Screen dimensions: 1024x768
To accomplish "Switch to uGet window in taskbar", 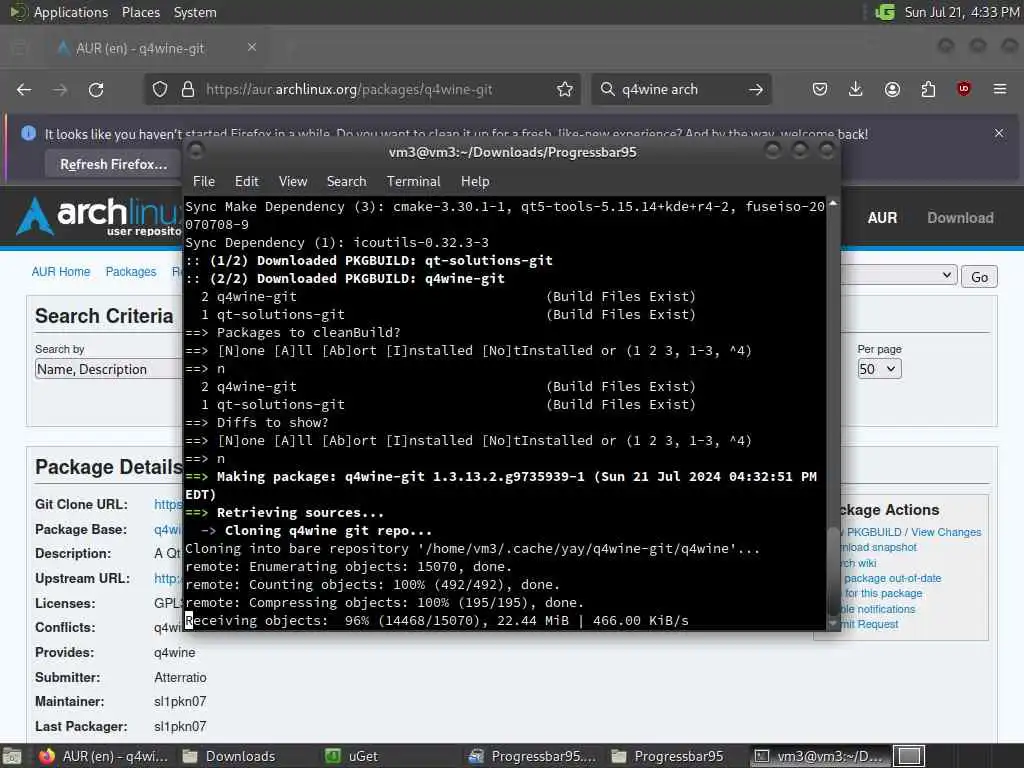I will 353,756.
